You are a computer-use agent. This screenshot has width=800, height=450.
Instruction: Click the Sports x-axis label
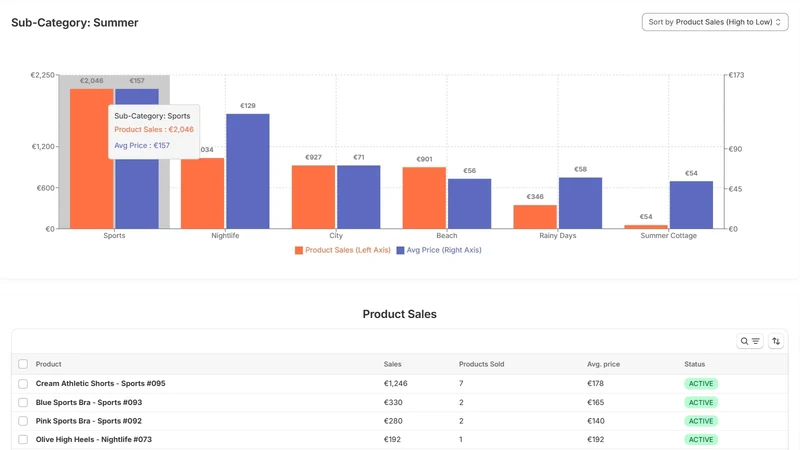114,236
